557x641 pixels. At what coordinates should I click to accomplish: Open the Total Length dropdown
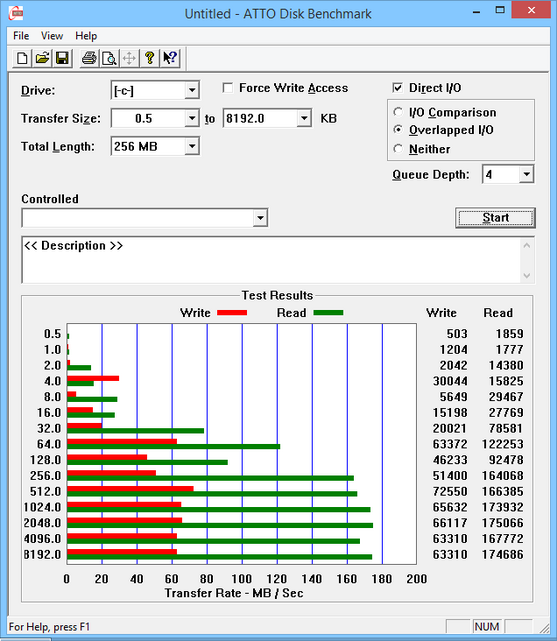[192, 146]
